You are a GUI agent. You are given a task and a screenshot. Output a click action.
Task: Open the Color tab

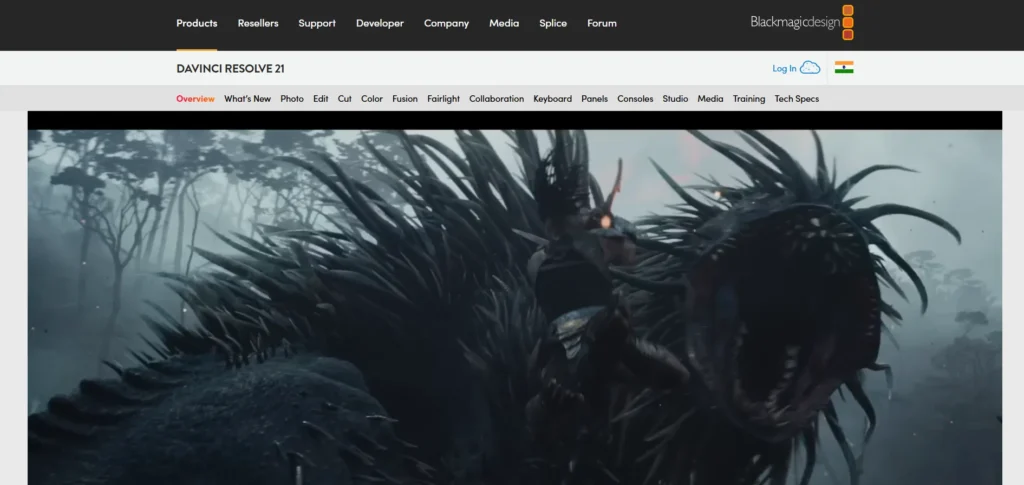[x=372, y=99]
